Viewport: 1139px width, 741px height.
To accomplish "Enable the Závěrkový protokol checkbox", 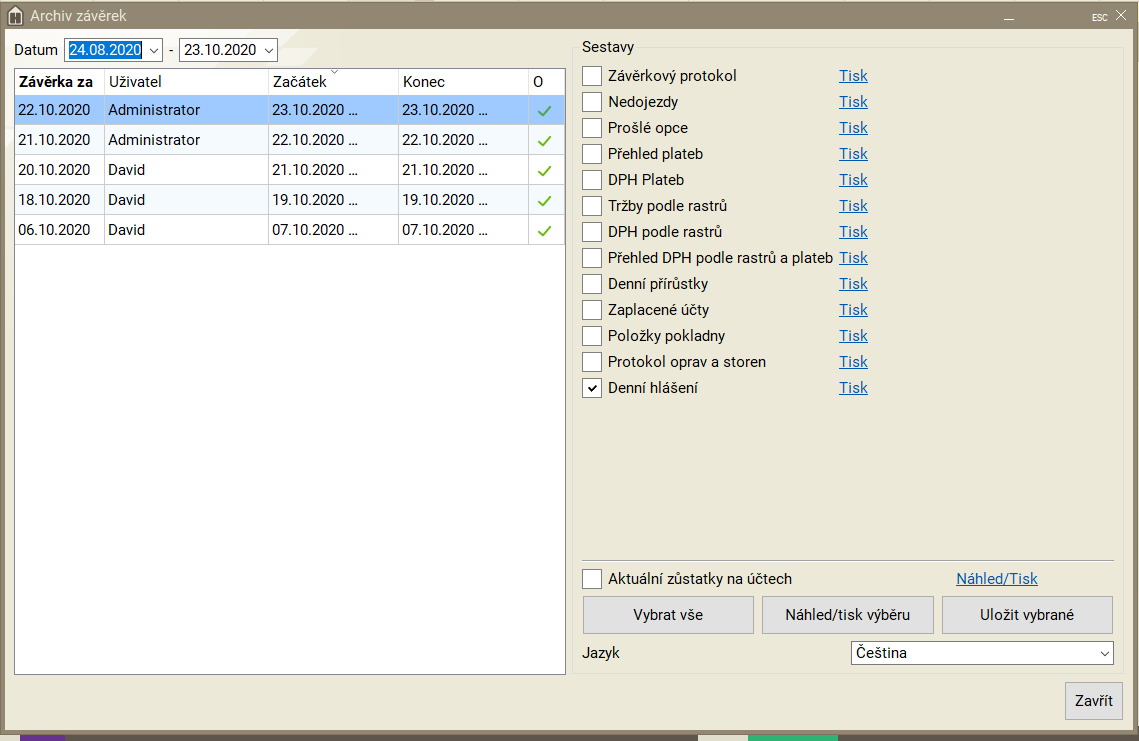I will point(592,76).
